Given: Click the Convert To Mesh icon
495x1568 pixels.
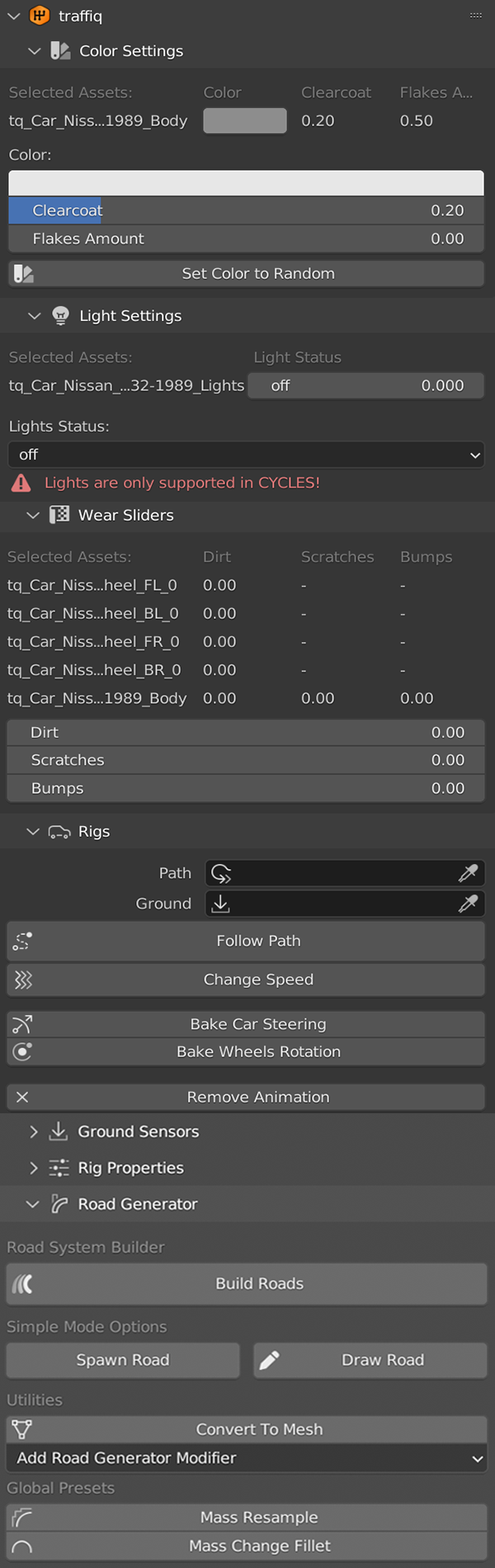Looking at the screenshot, I should 22,1429.
